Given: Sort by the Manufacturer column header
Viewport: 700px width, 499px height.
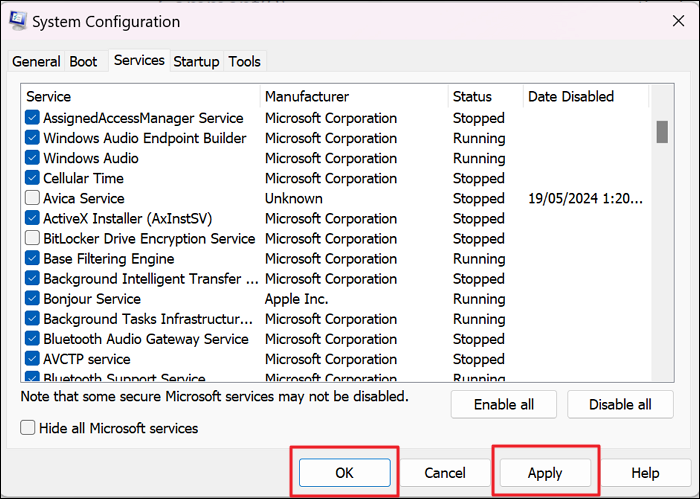Looking at the screenshot, I should click(352, 97).
